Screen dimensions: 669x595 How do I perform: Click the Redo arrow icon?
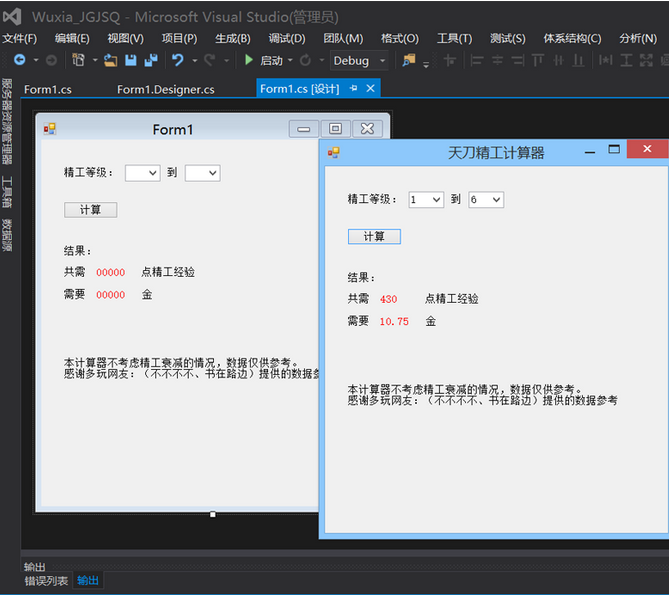pos(209,60)
